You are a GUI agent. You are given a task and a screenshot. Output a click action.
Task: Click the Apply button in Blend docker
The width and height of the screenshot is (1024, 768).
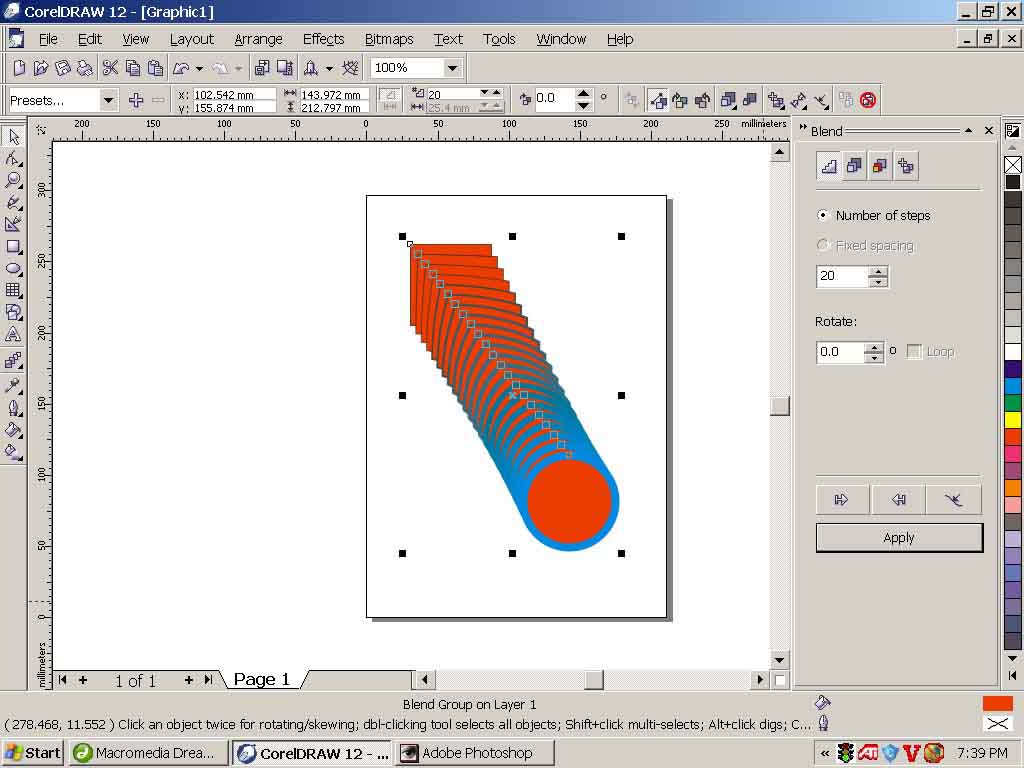click(899, 537)
